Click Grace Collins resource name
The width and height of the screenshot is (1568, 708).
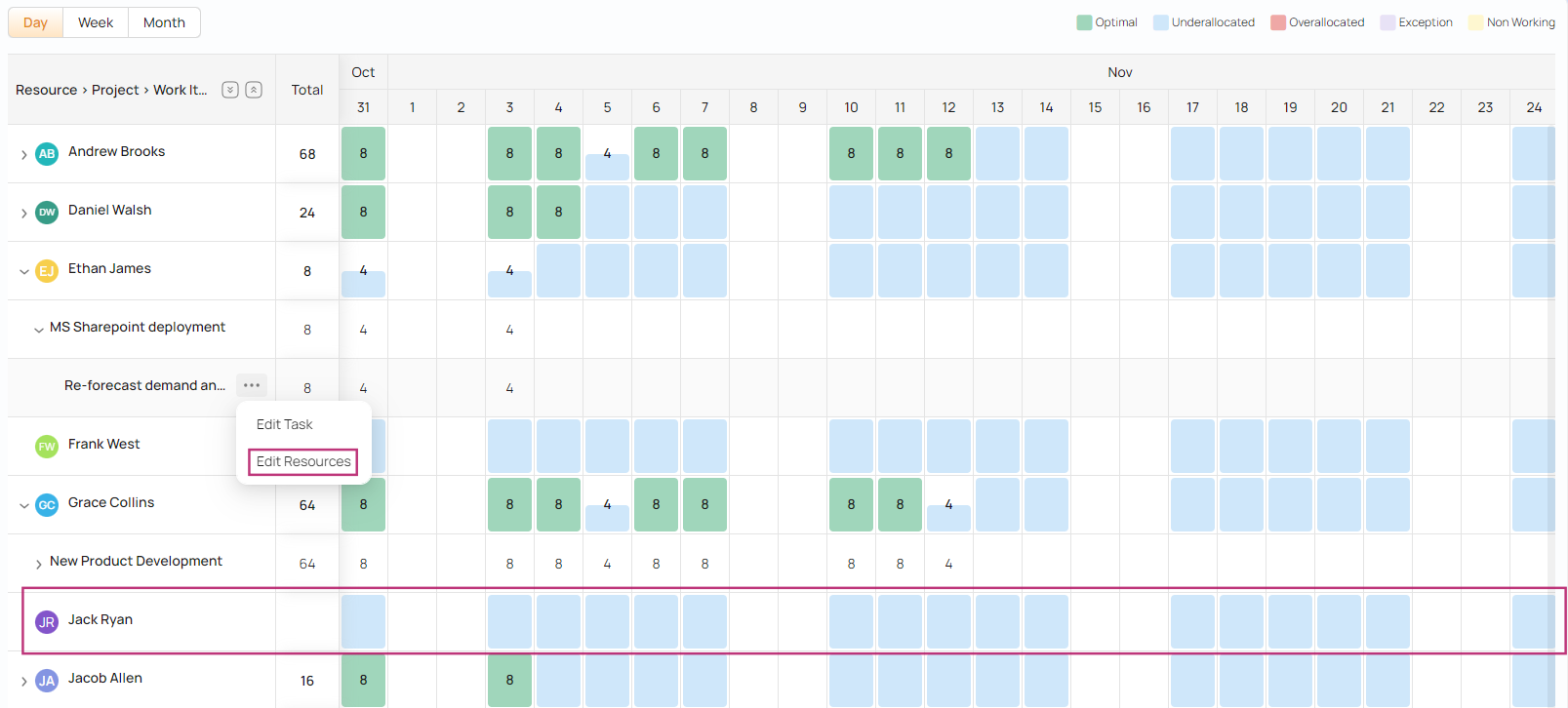111,502
